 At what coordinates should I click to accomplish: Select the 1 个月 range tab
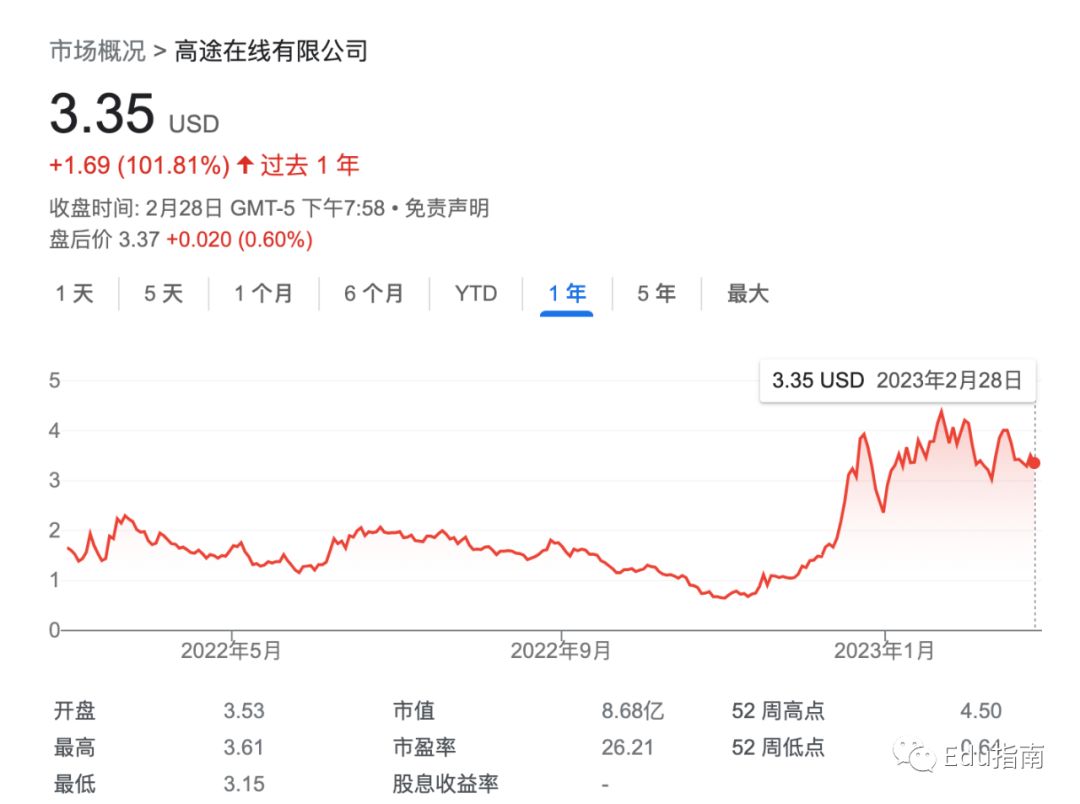(263, 294)
